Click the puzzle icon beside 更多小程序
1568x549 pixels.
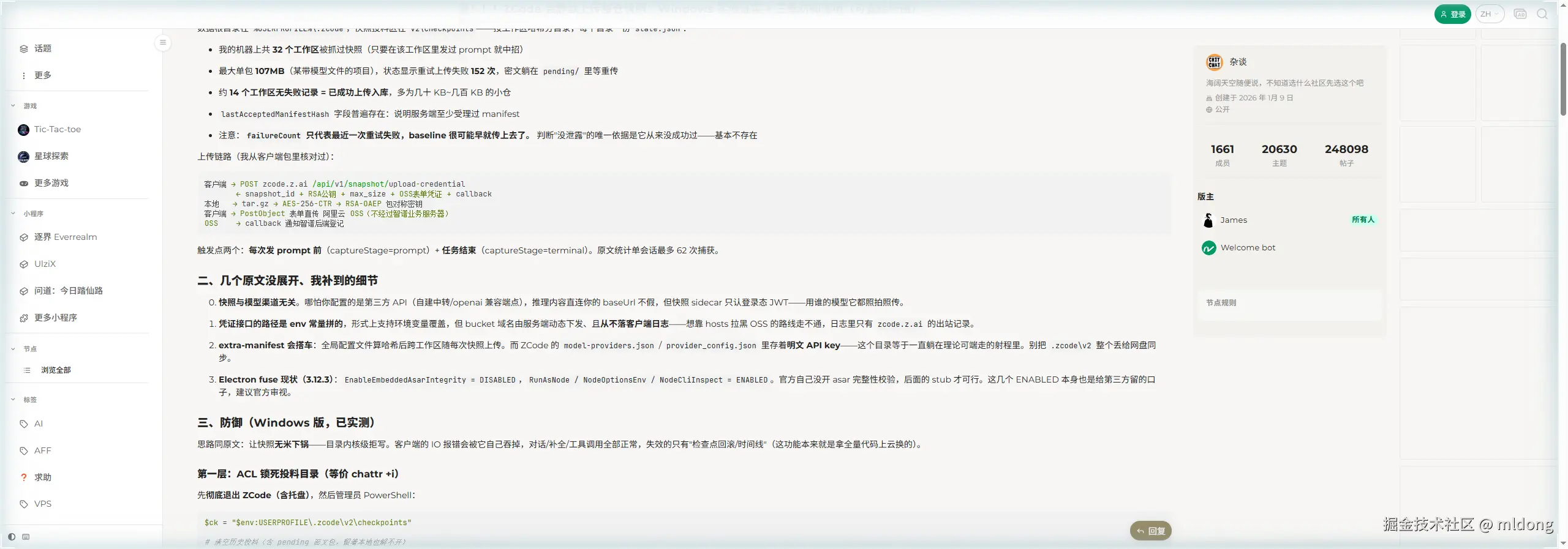click(x=24, y=318)
